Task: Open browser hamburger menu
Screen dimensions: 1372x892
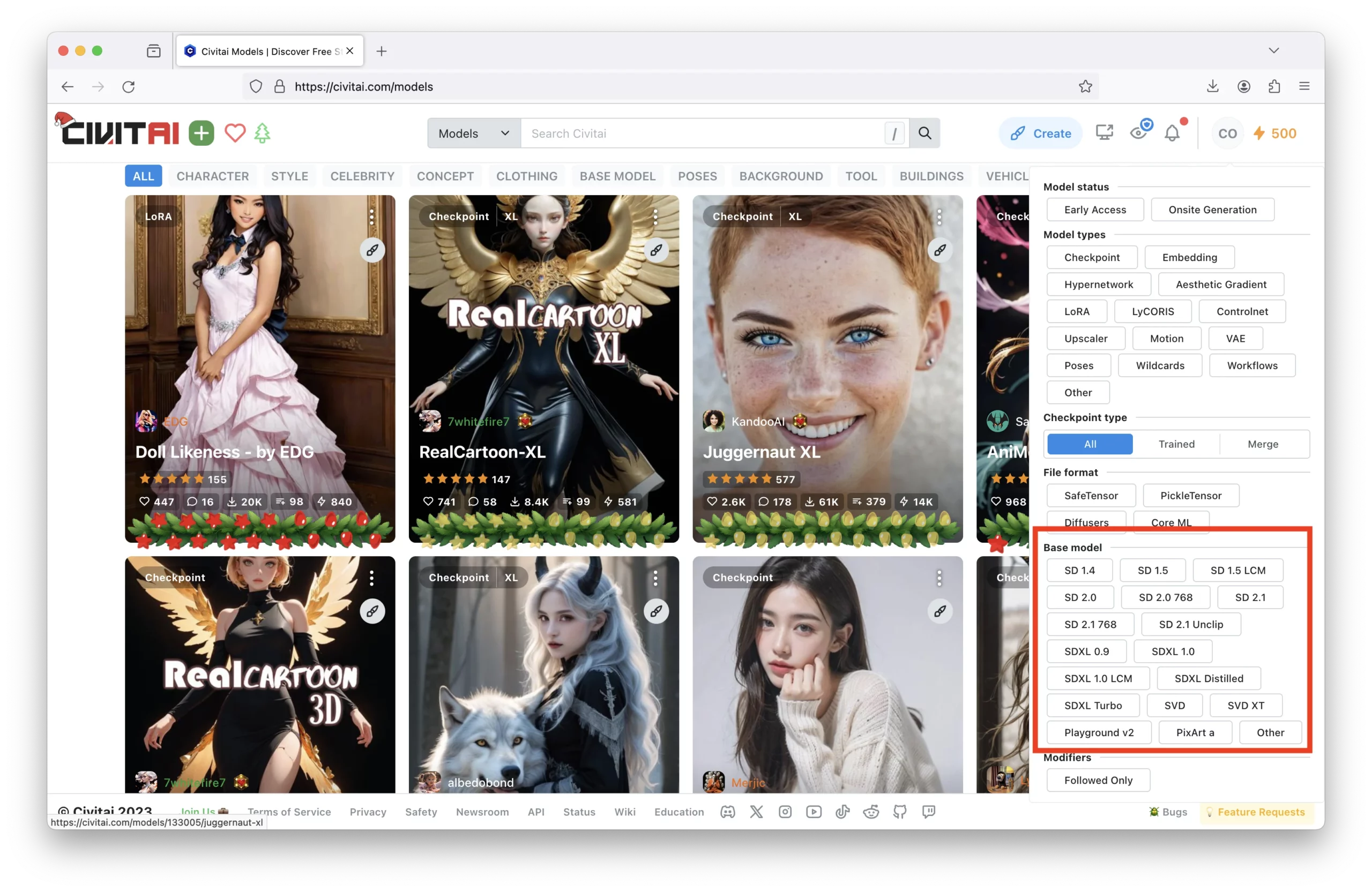Action: click(1304, 86)
